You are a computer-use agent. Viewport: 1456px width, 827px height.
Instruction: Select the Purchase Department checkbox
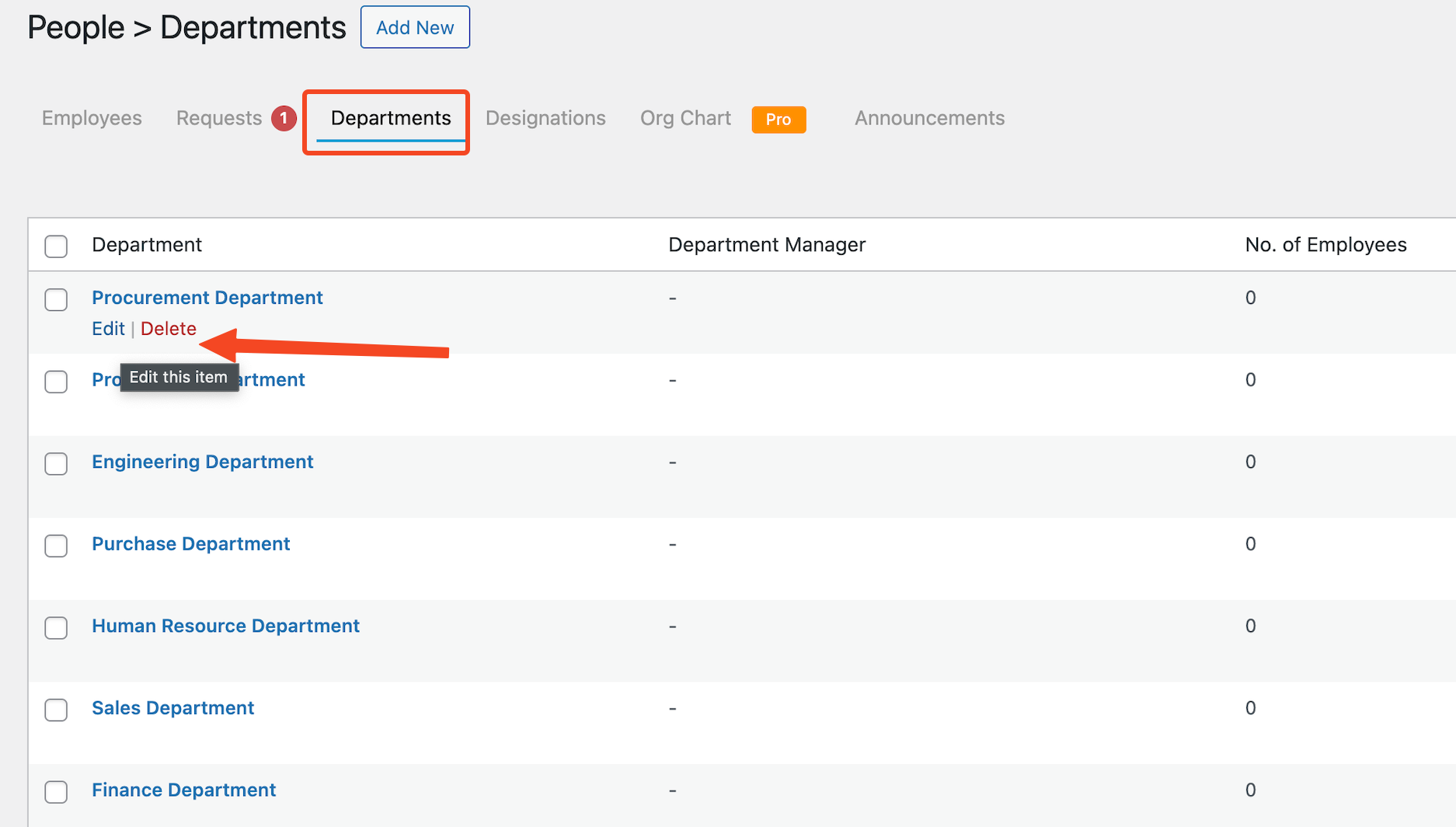[56, 546]
